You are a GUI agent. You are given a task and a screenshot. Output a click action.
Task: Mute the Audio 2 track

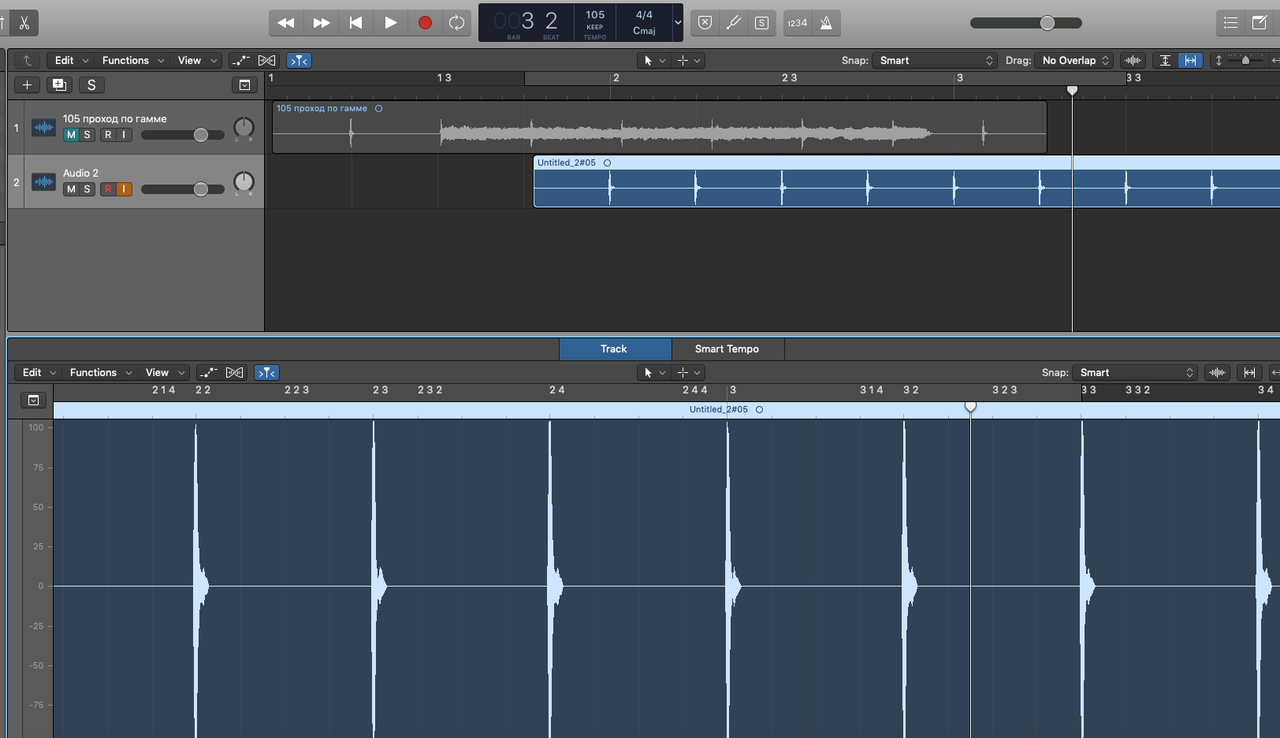[x=71, y=189]
